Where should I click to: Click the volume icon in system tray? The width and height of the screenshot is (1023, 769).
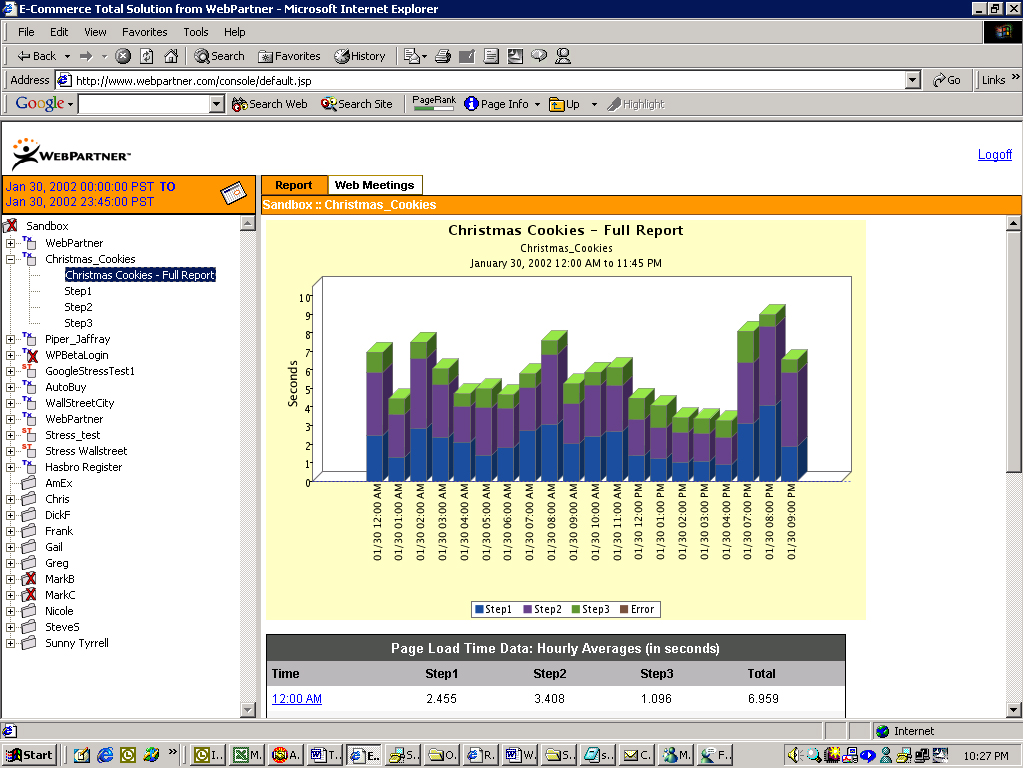[x=793, y=755]
